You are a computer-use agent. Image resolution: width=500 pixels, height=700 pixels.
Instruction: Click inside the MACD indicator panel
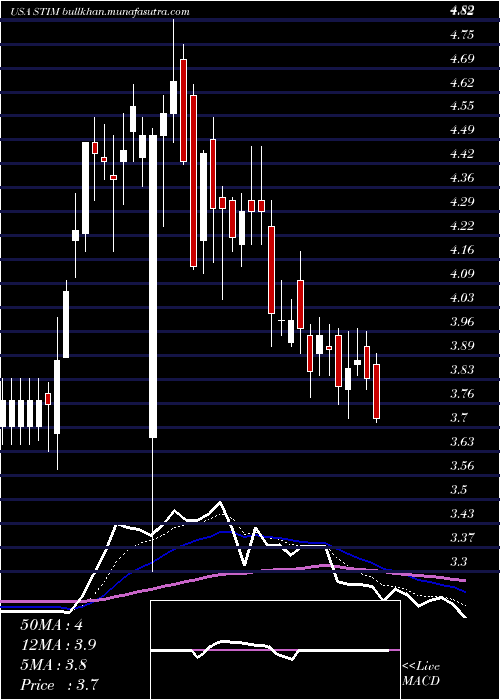click(x=275, y=650)
